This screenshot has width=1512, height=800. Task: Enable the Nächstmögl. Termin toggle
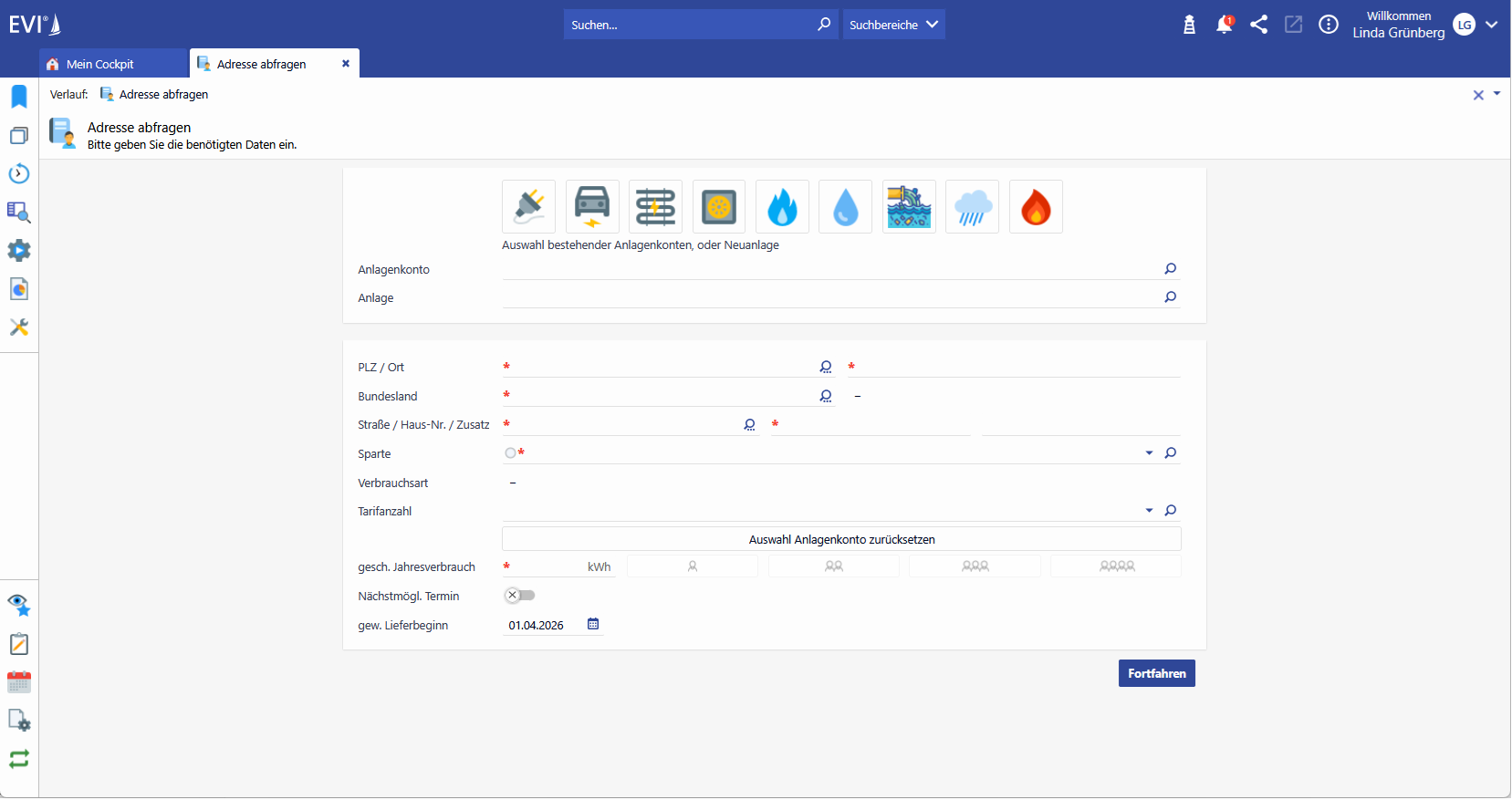pos(520,596)
